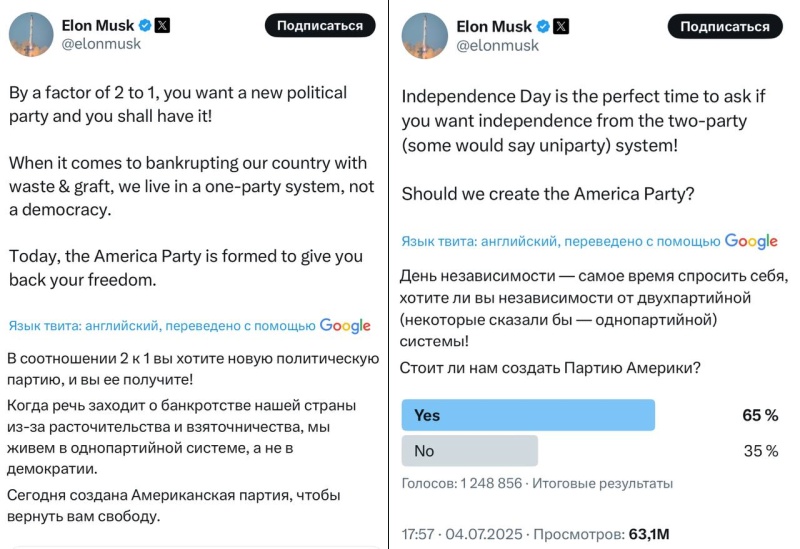Click the 65 % poll percentage
The width and height of the screenshot is (800, 549).
coord(759,415)
